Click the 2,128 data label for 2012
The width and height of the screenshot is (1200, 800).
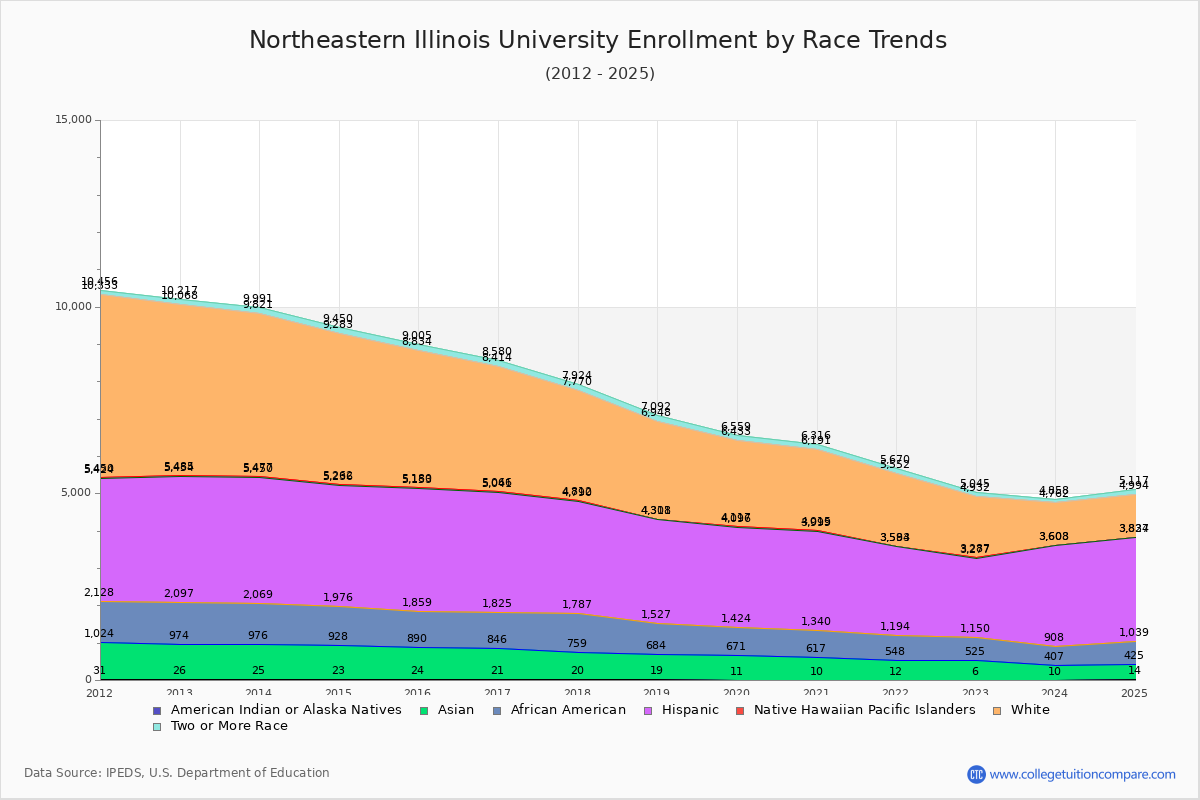99,593
